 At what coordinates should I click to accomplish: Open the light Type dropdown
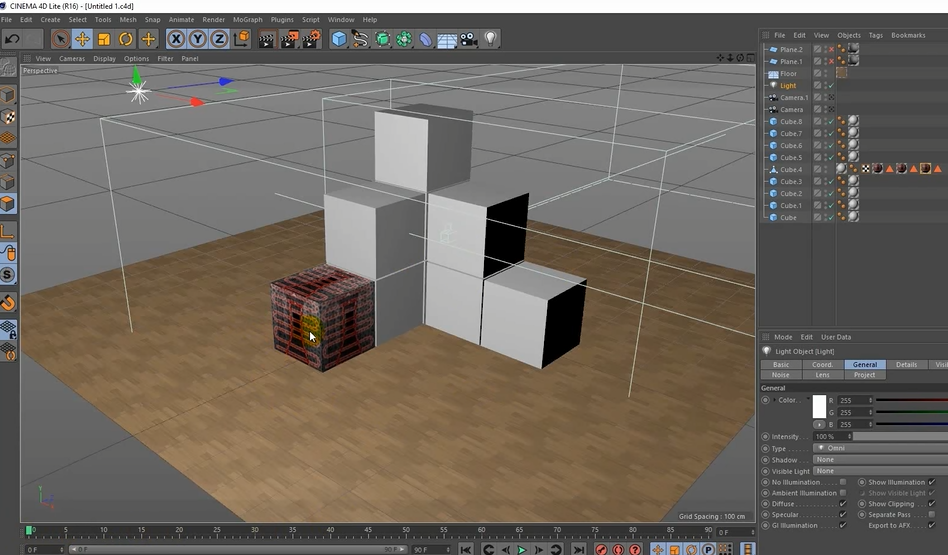(880, 448)
